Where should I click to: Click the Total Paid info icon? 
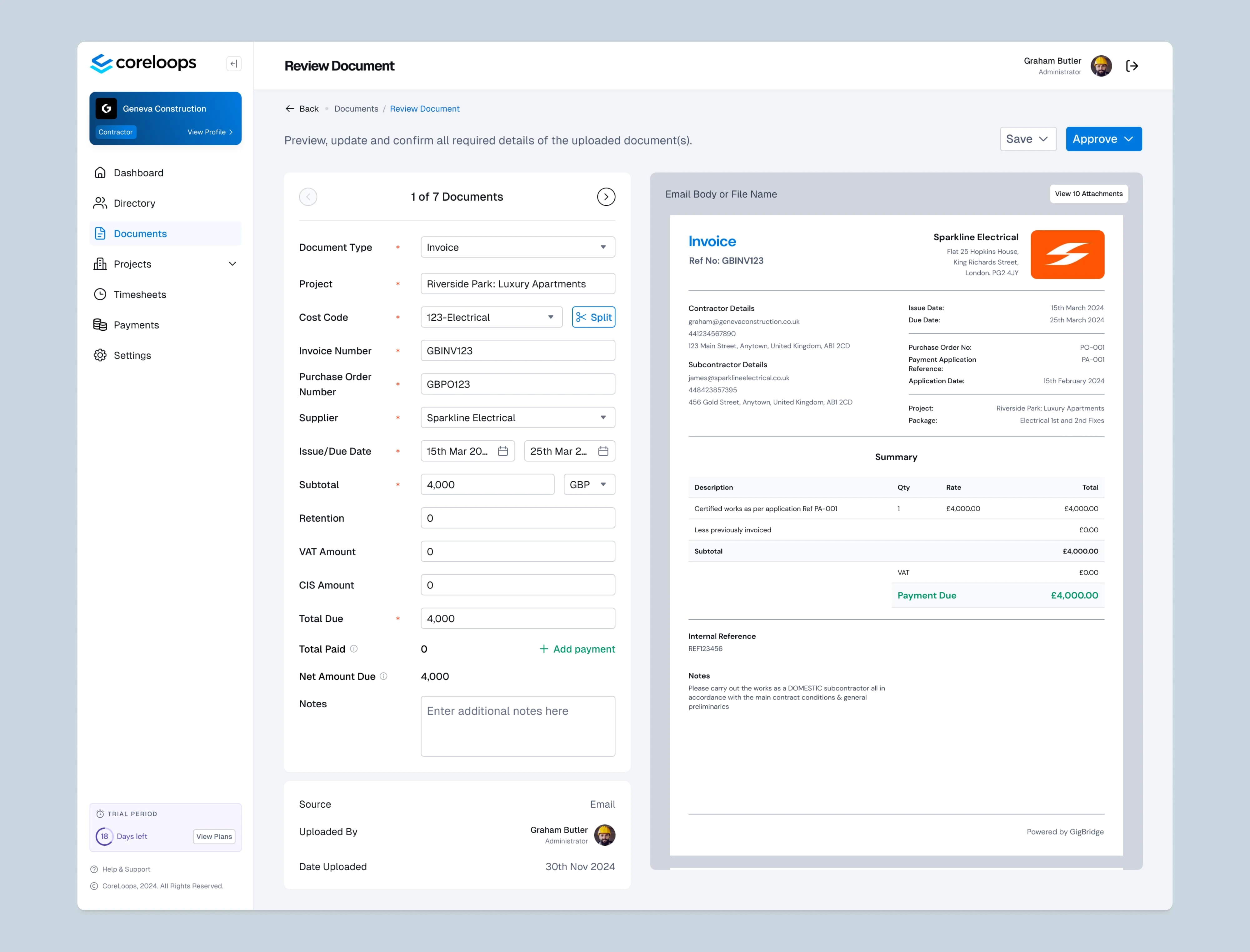[x=353, y=649]
